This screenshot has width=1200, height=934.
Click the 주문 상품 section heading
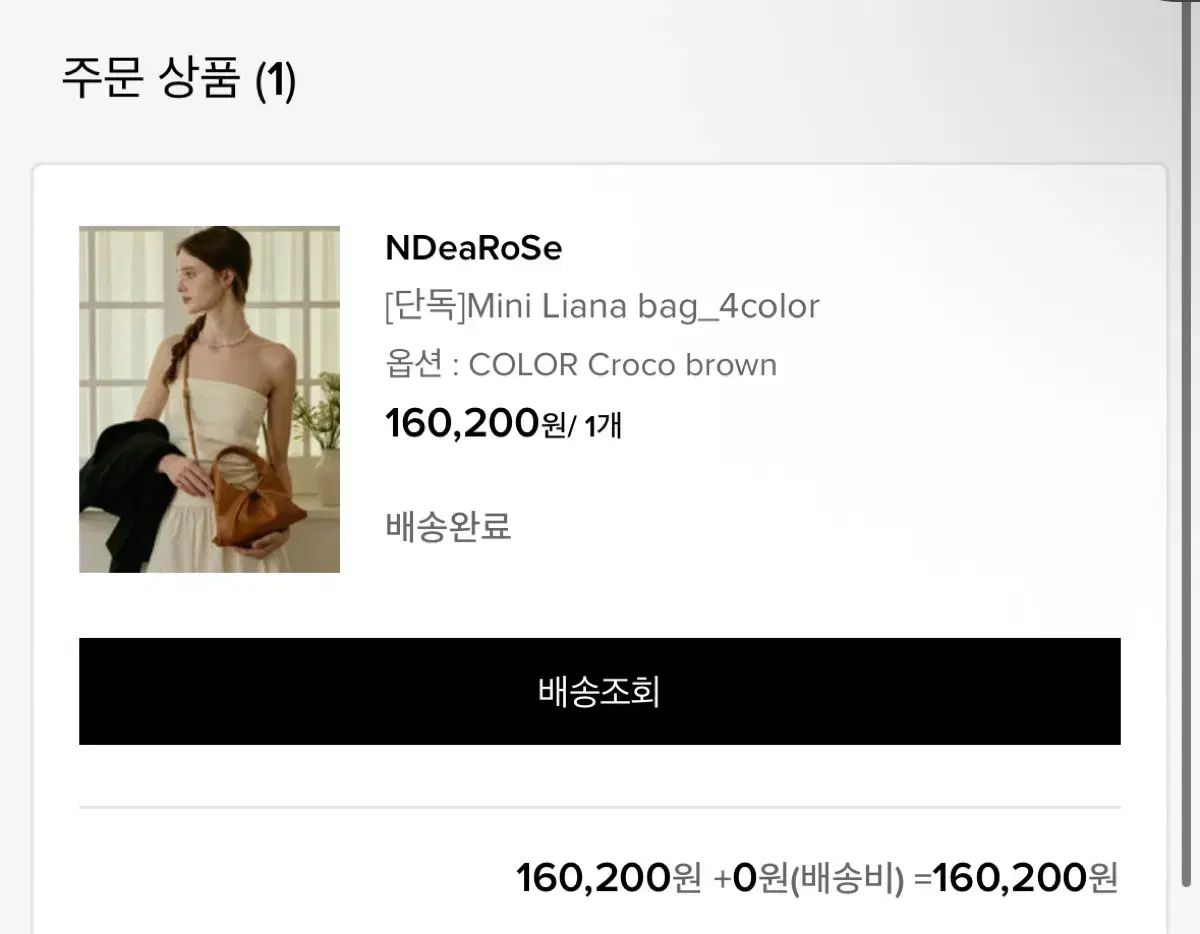[x=151, y=79]
